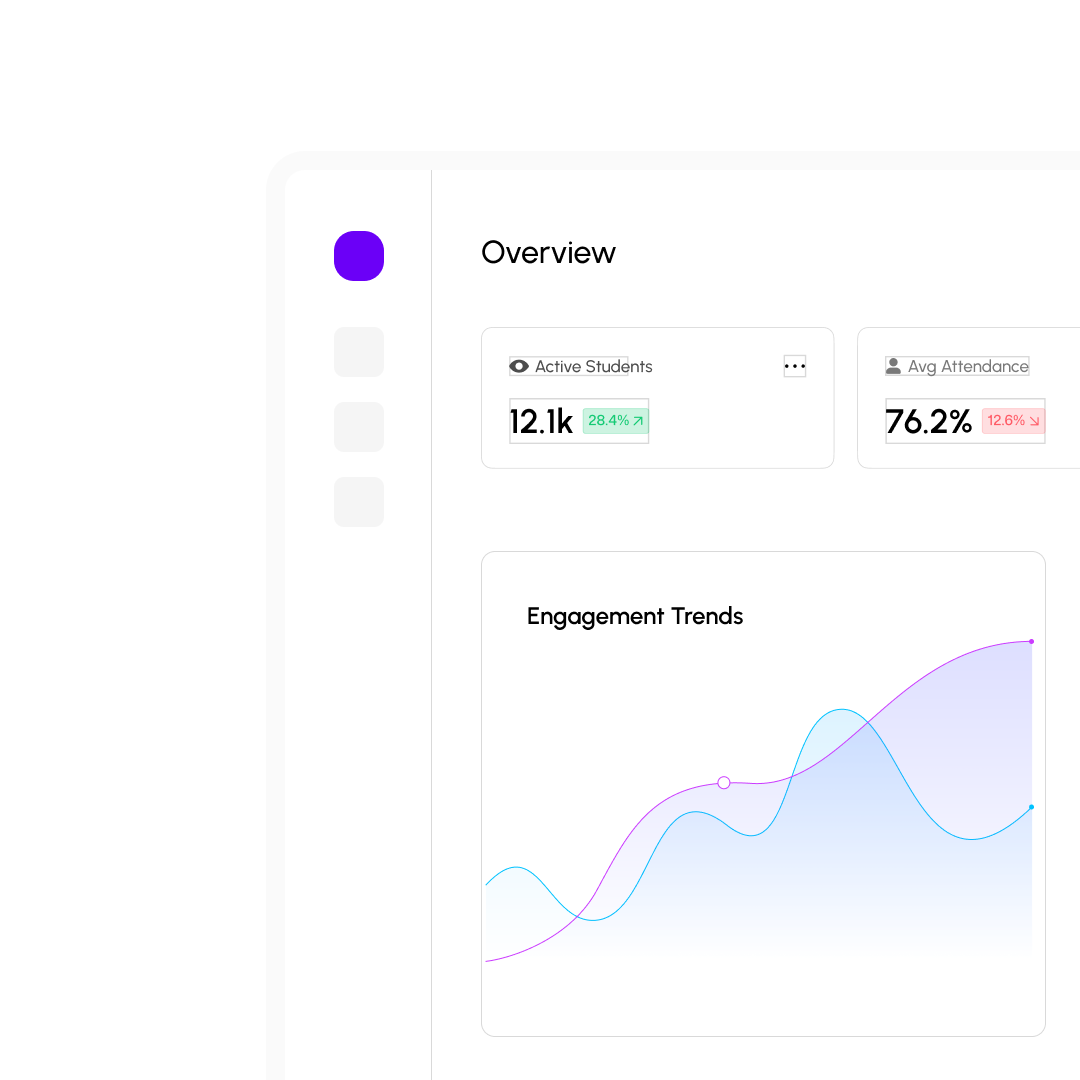Toggle the 12.6% decline badge
Screen dimensions: 1080x1080
pos(1012,421)
